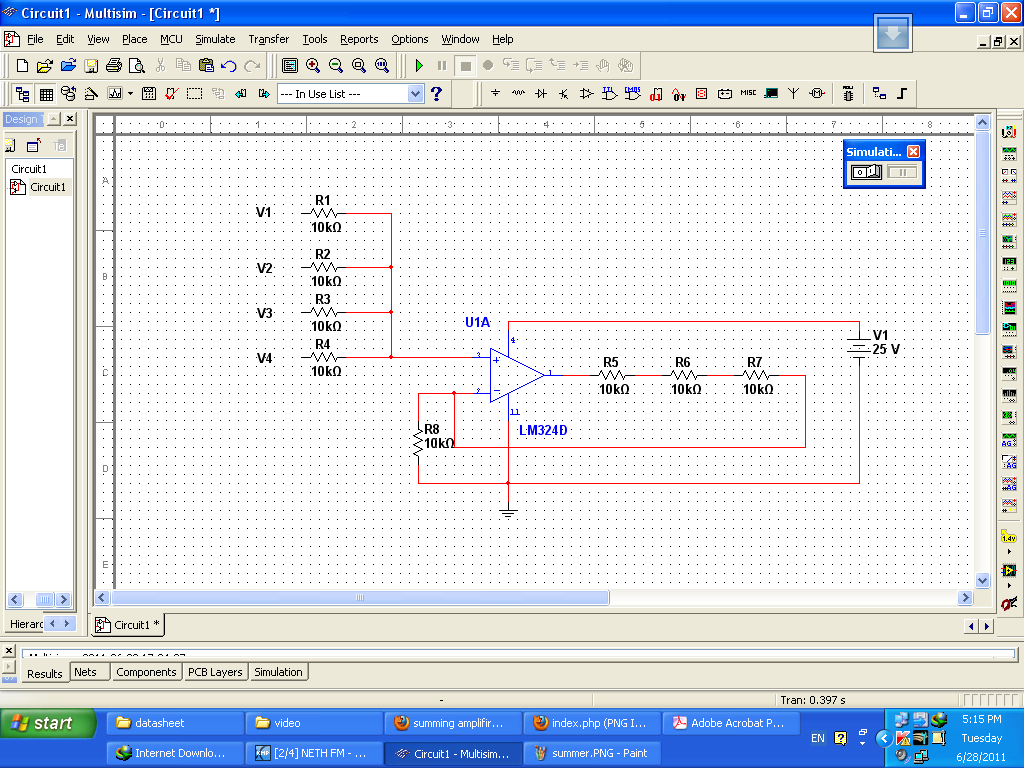Save the current circuit
The width and height of the screenshot is (1024, 768).
click(x=91, y=65)
